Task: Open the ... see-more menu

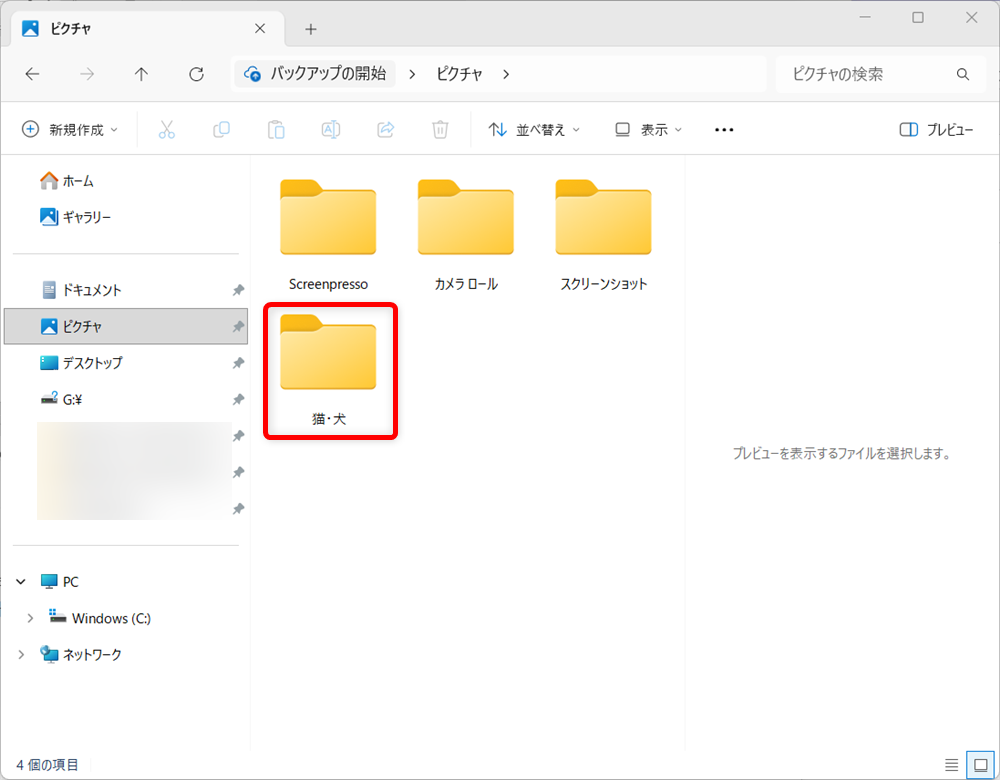Action: click(723, 129)
